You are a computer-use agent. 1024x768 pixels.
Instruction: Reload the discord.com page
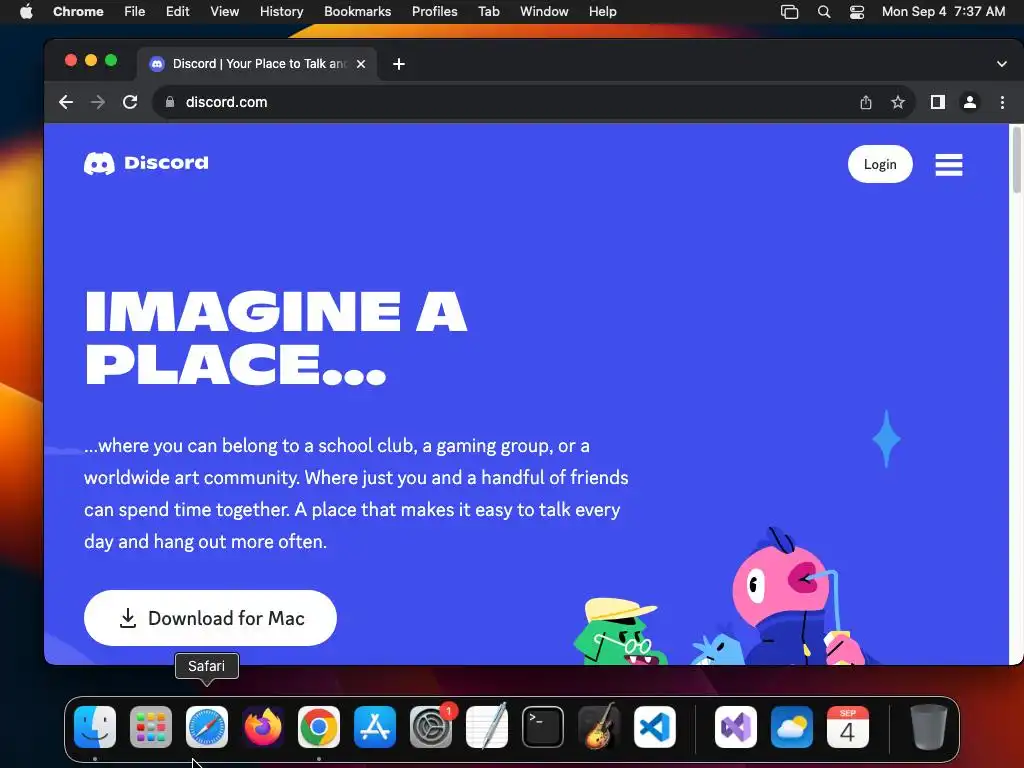click(130, 102)
